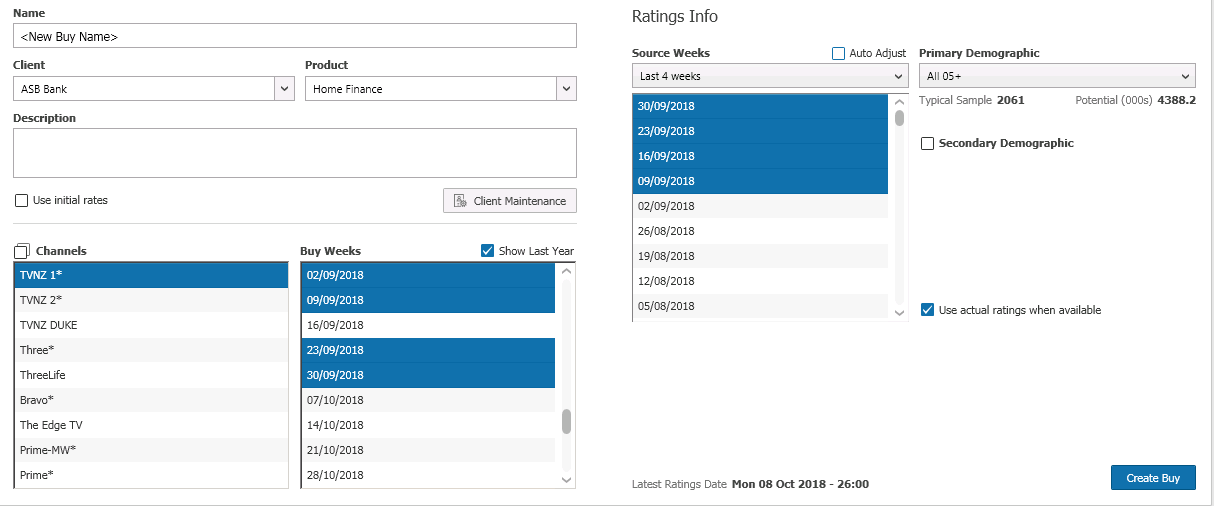Select source week 16/09/2018
This screenshot has height=506, width=1214.
coord(760,156)
